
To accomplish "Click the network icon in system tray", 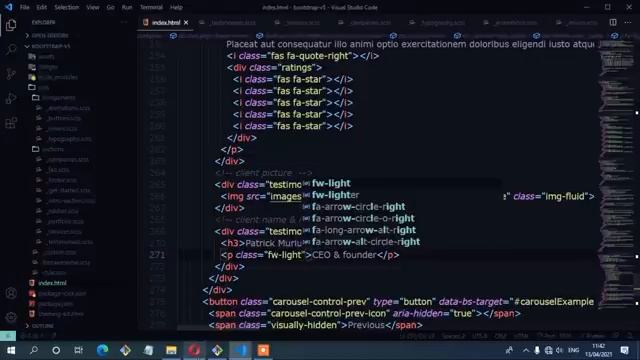I will point(548,350).
